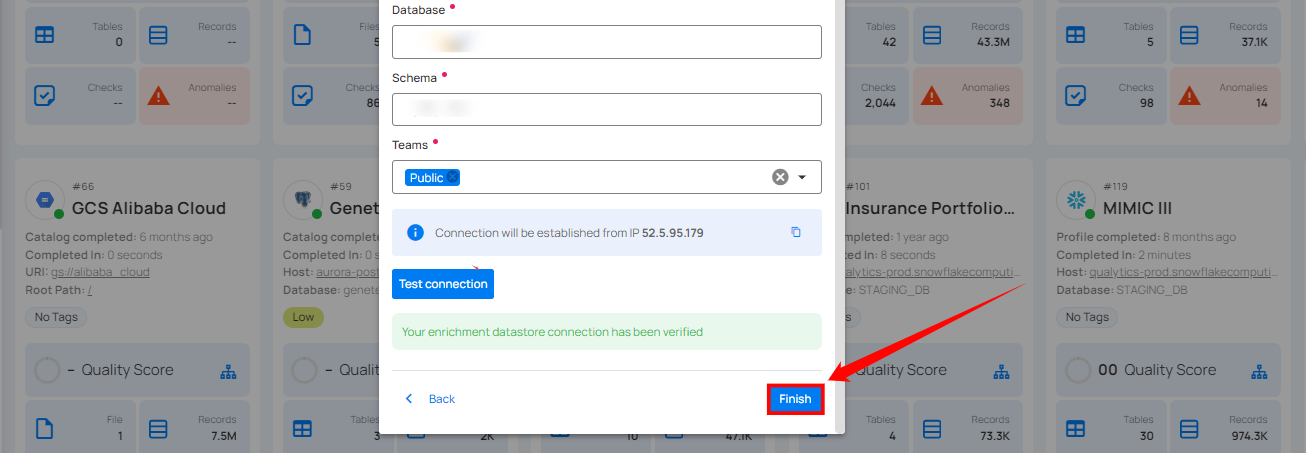Click No Tags label on MIMIC III card
Screen dimensions: 1306x453
(x=1086, y=317)
